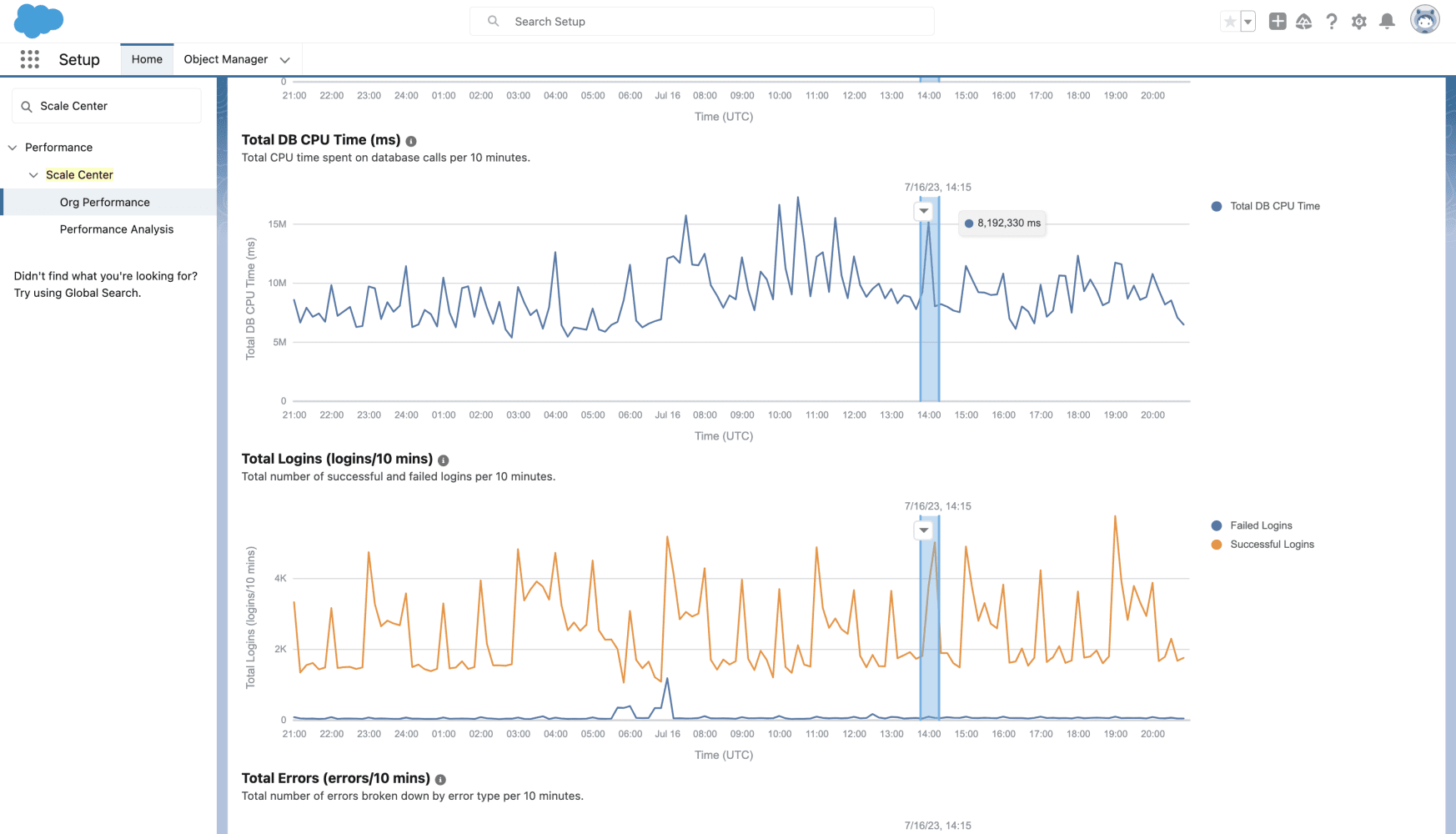
Task: Click the Salesforce cloud logo
Action: tap(38, 21)
